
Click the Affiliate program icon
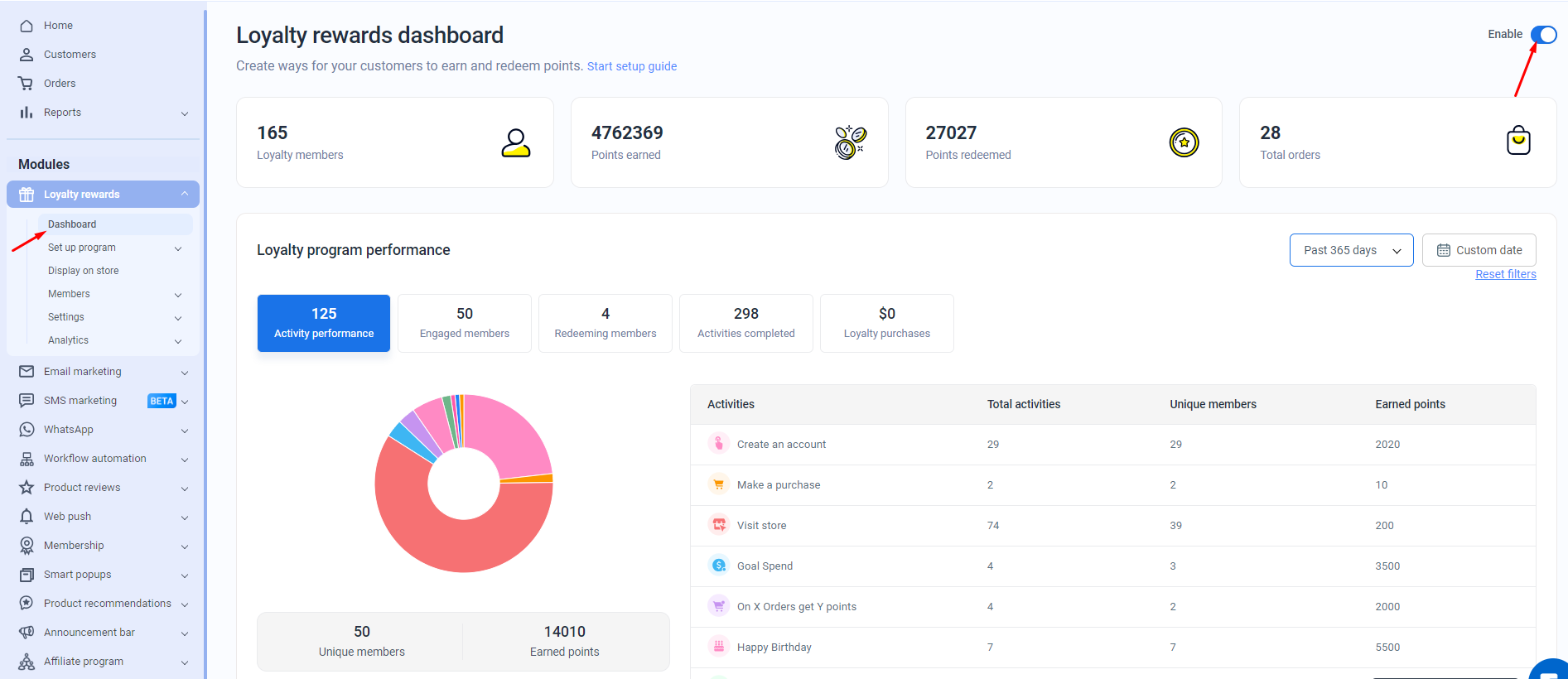[27, 662]
